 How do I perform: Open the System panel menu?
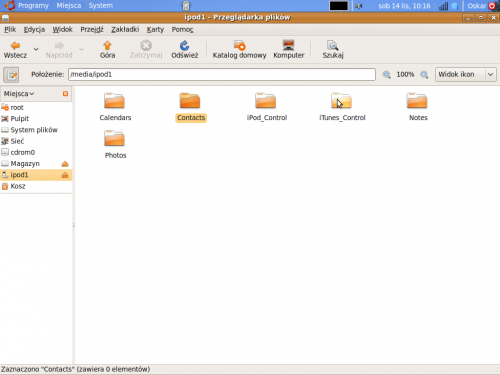[x=101, y=6]
